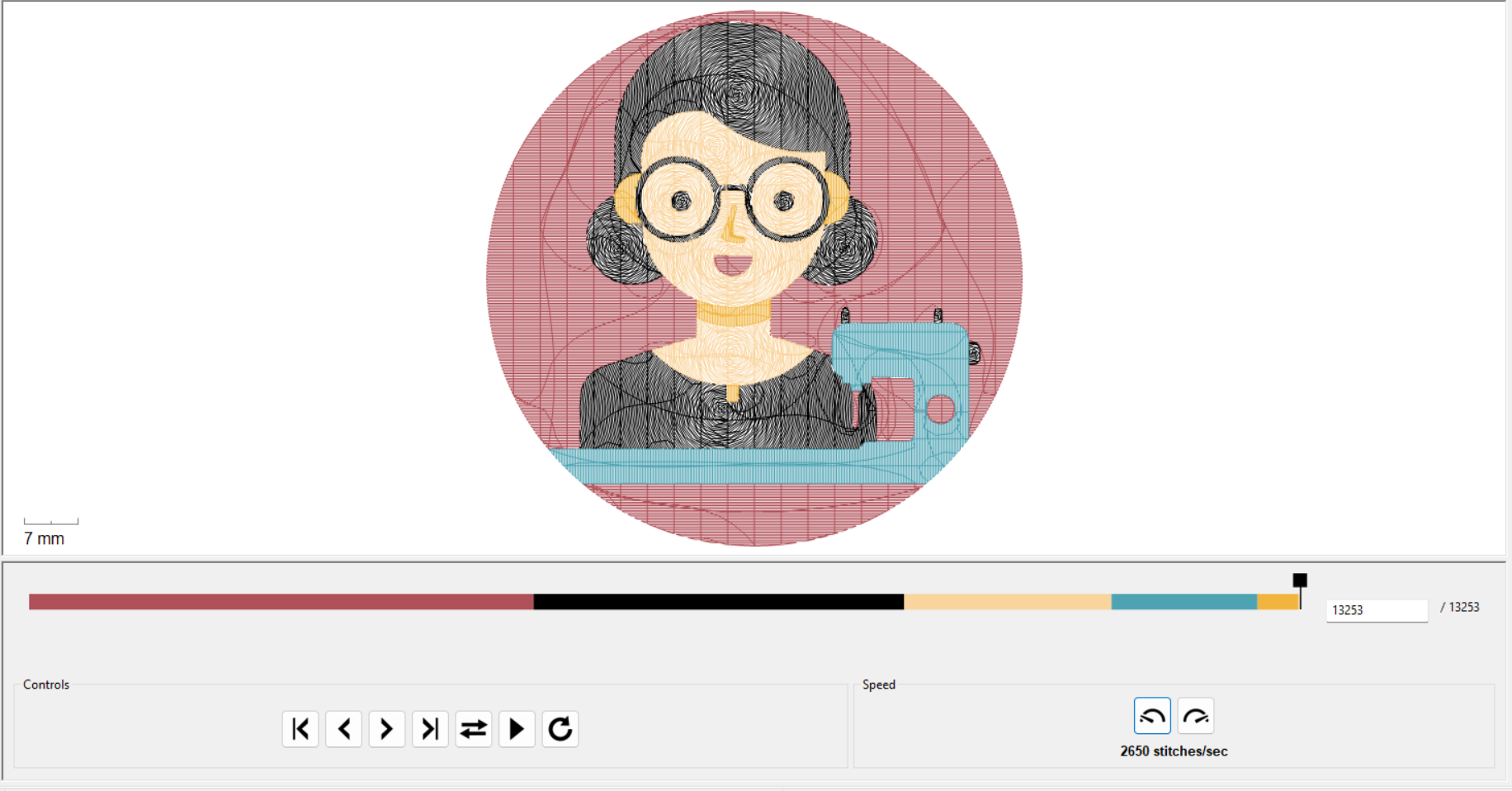
Task: Step back one stitch with the left arrow button
Action: 344,729
